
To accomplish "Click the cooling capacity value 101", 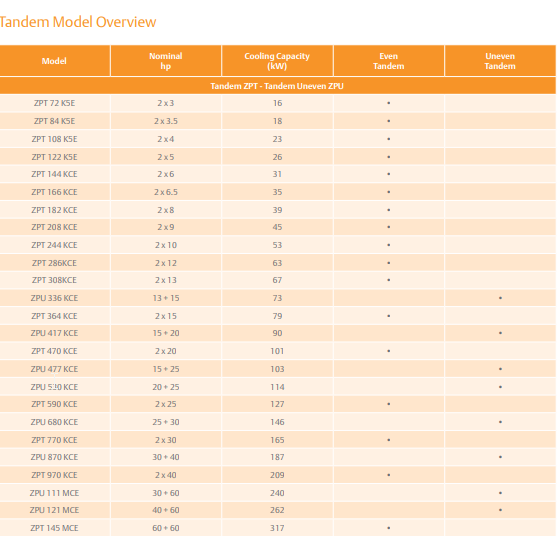I will pos(277,351).
